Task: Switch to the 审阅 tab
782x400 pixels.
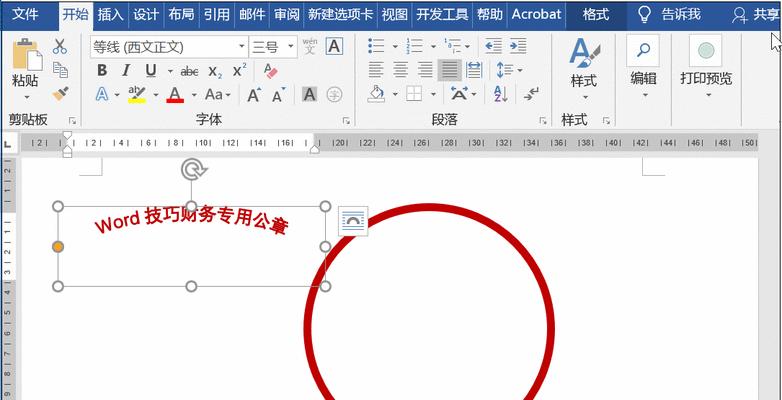Action: (x=286, y=14)
